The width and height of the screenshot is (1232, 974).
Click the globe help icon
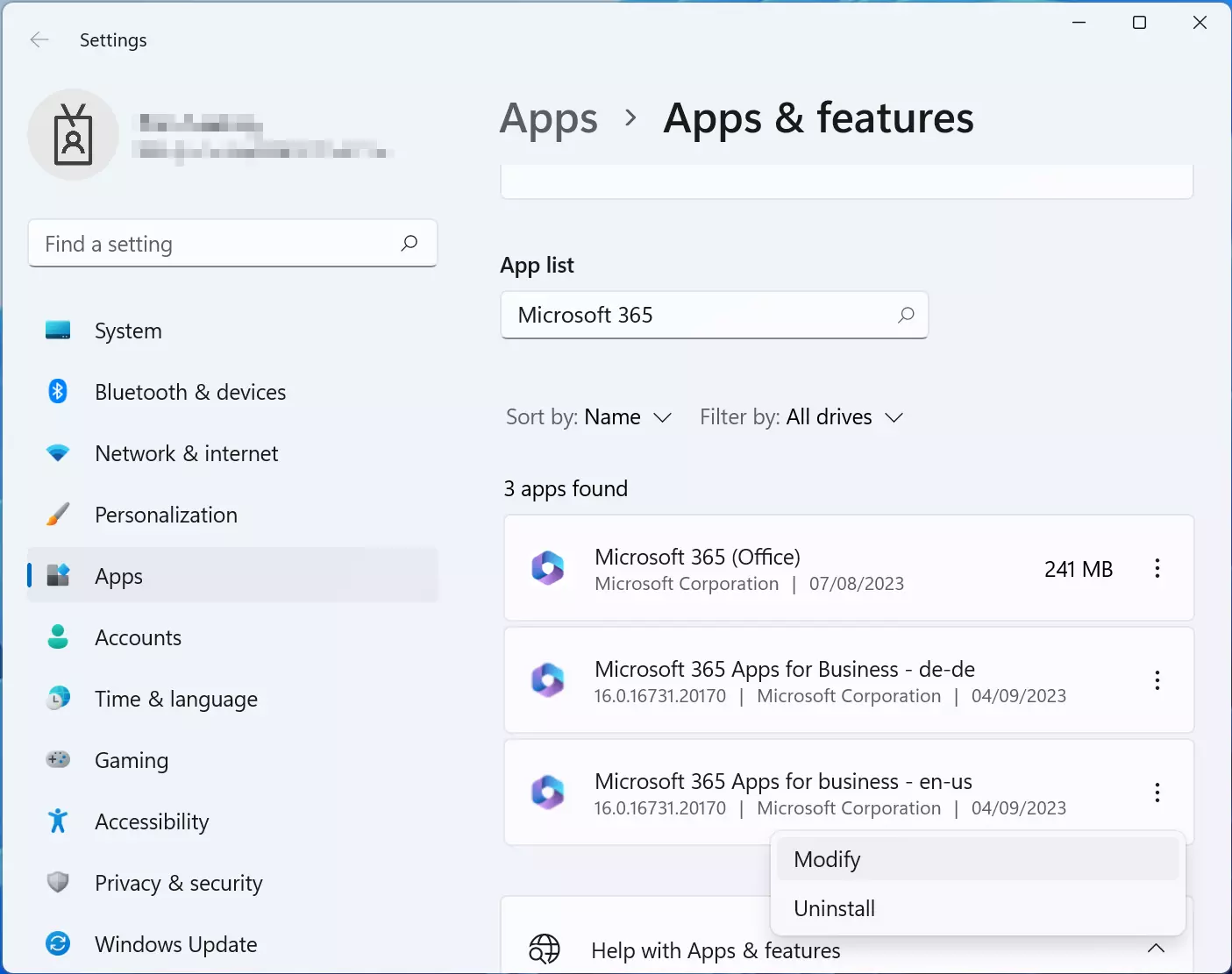545,949
